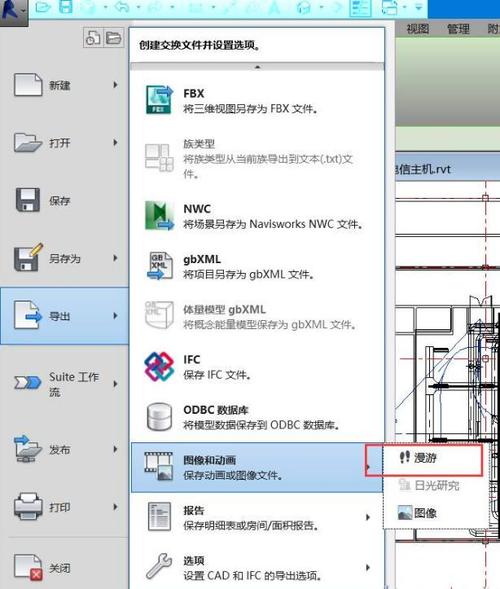Select the Suite 工作流 menu entry

tap(64, 384)
